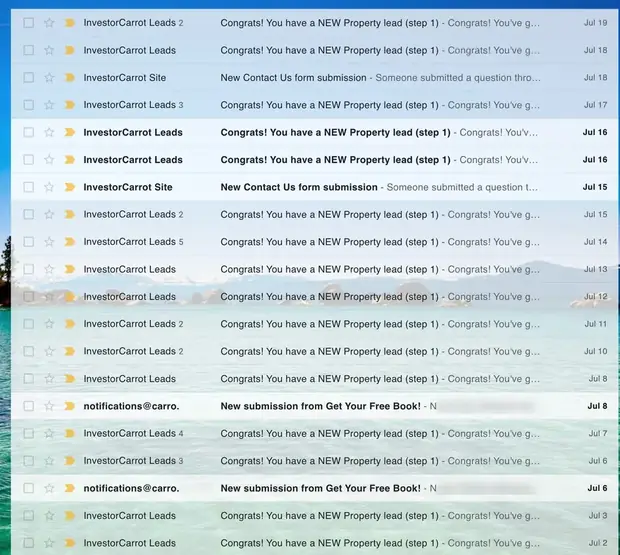This screenshot has width=620, height=555.
Task: Check the Jul 13 InvestorCarrot Leads email
Action: pos(28,269)
